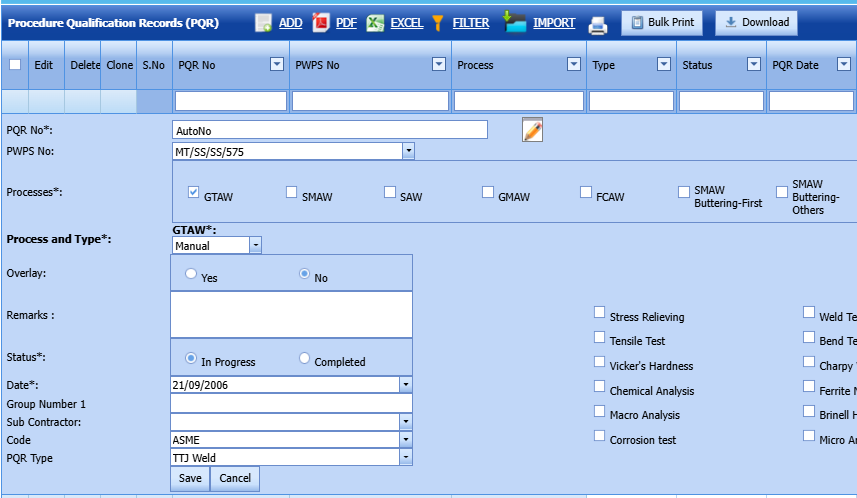Click the import arrow icon
The height and width of the screenshot is (498, 857).
tap(514, 21)
